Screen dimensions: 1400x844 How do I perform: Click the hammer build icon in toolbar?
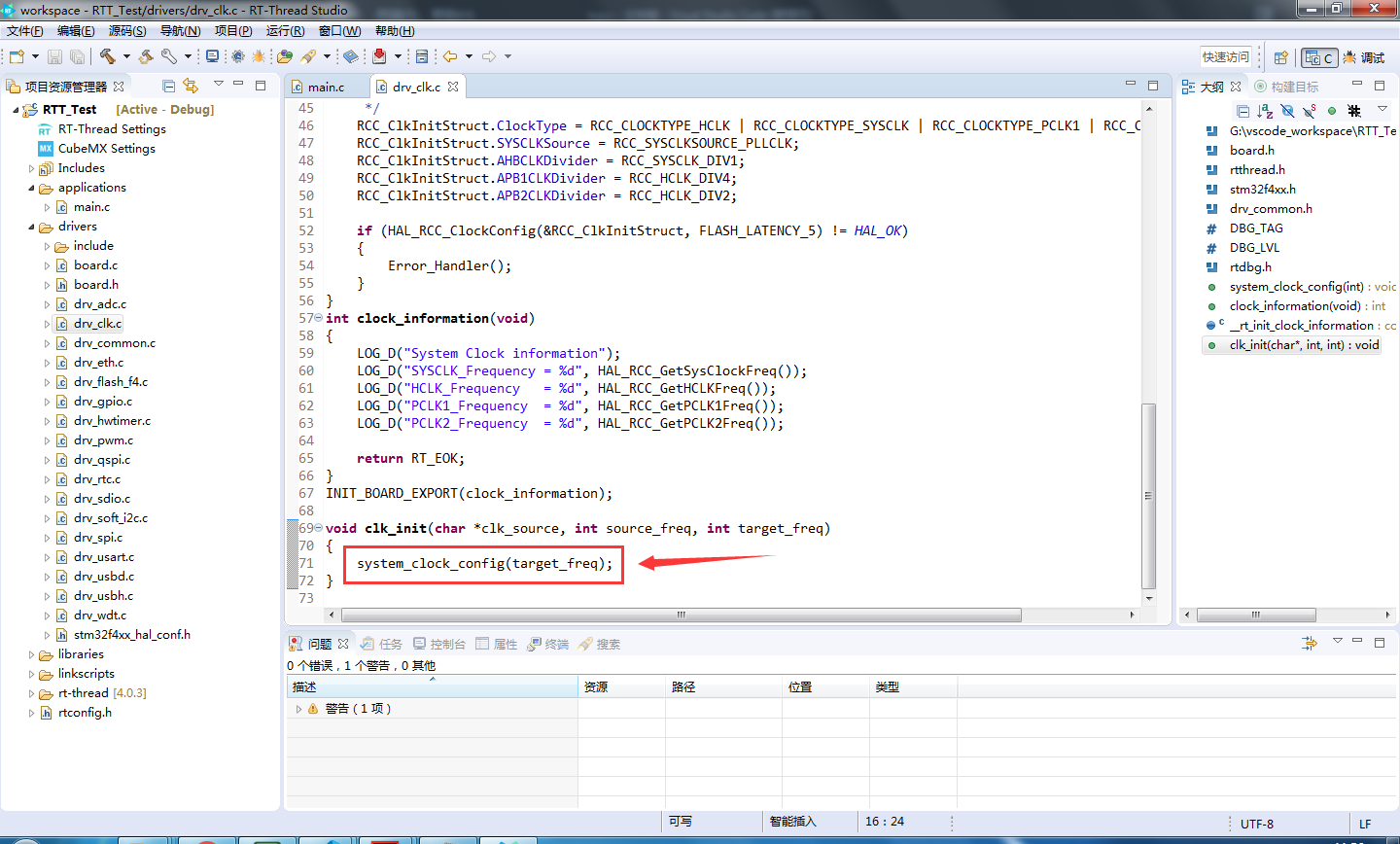107,56
